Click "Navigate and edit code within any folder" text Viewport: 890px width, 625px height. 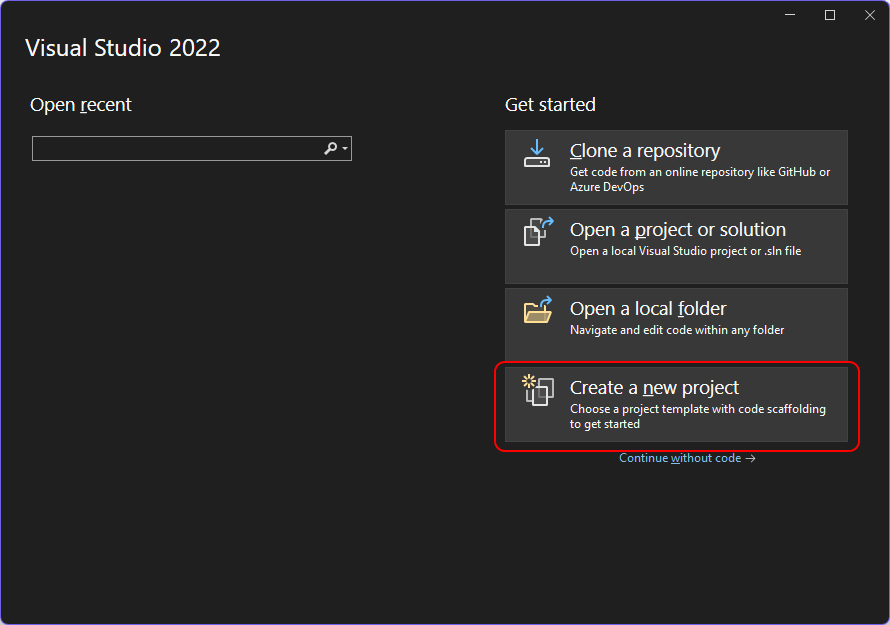pos(676,330)
